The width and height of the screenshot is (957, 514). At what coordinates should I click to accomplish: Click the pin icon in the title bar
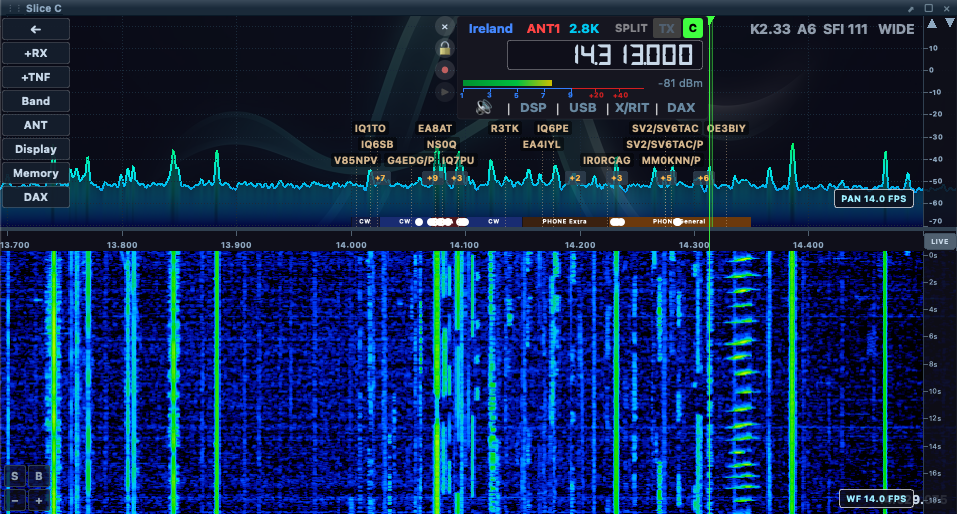click(x=911, y=9)
